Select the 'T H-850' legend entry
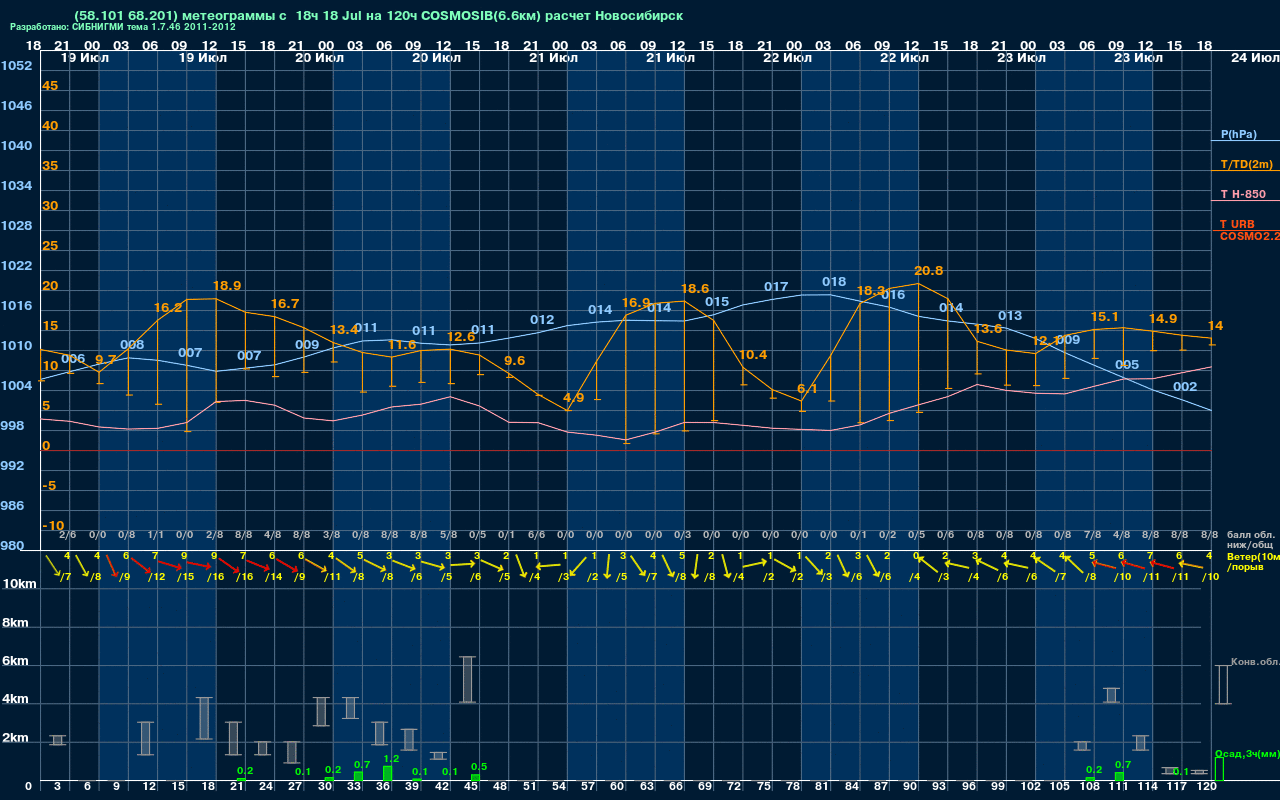This screenshot has width=1280, height=800. [x=1243, y=194]
